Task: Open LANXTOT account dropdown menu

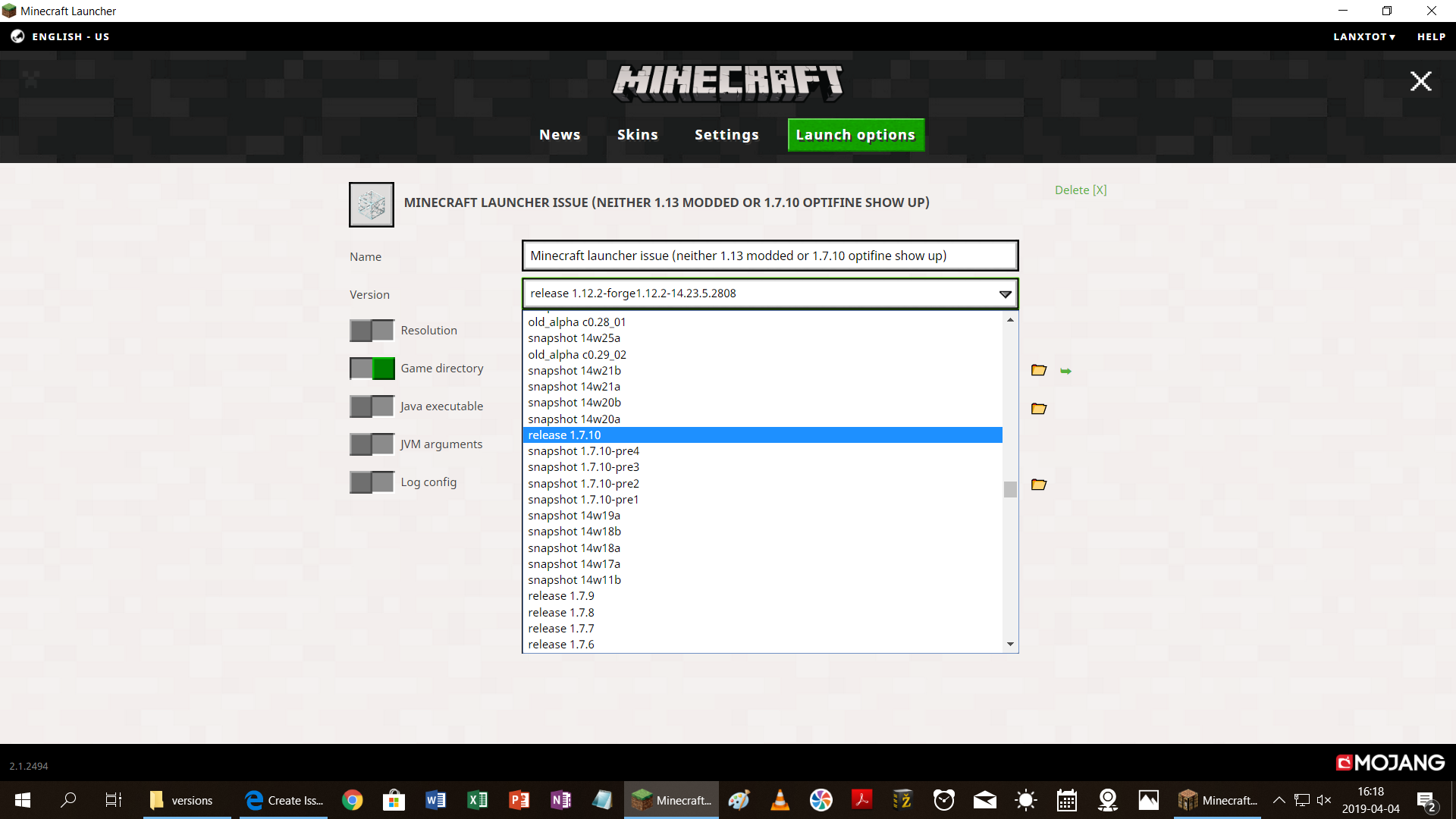Action: tap(1363, 36)
